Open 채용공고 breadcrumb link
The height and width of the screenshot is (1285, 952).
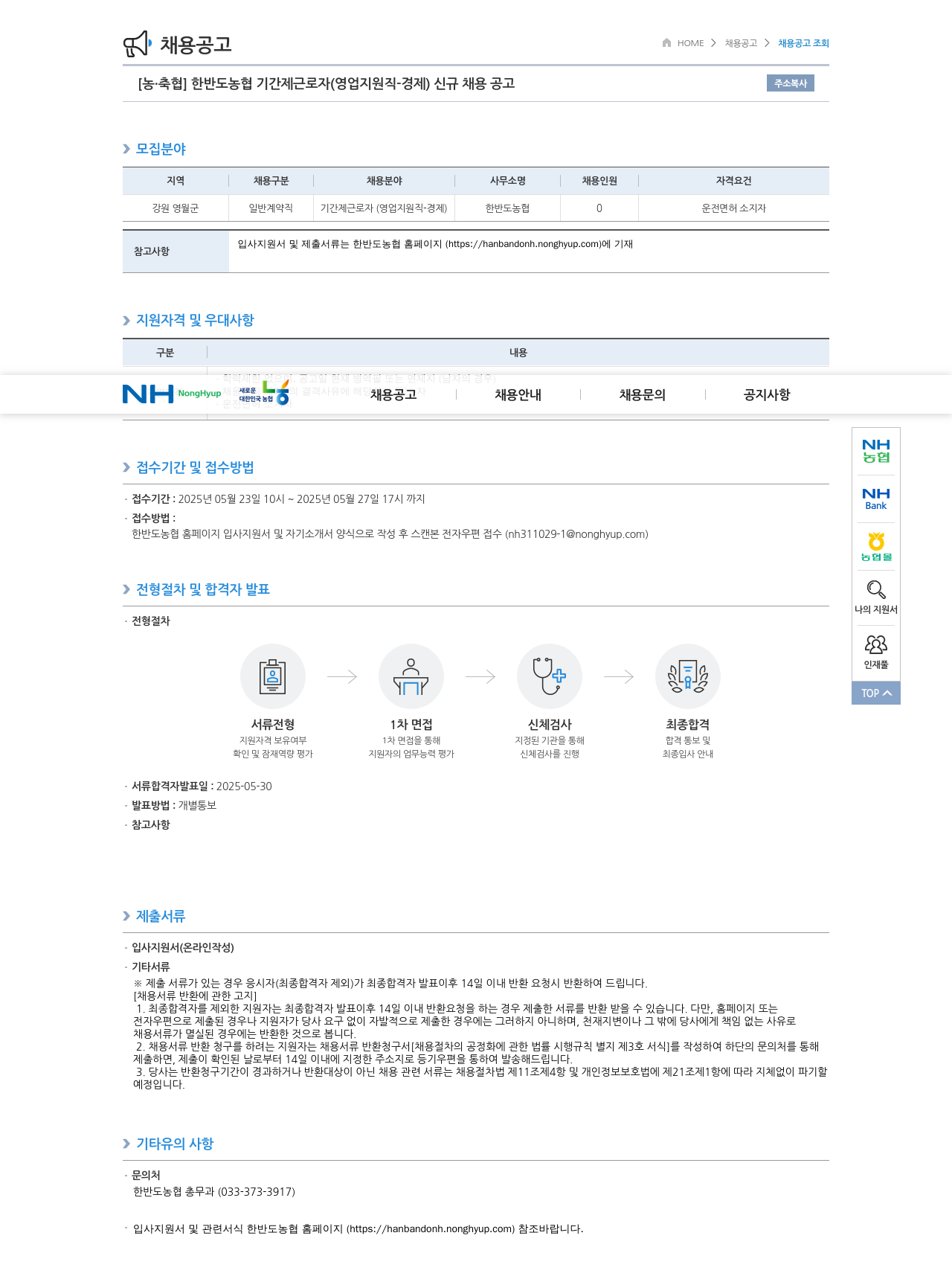point(741,43)
